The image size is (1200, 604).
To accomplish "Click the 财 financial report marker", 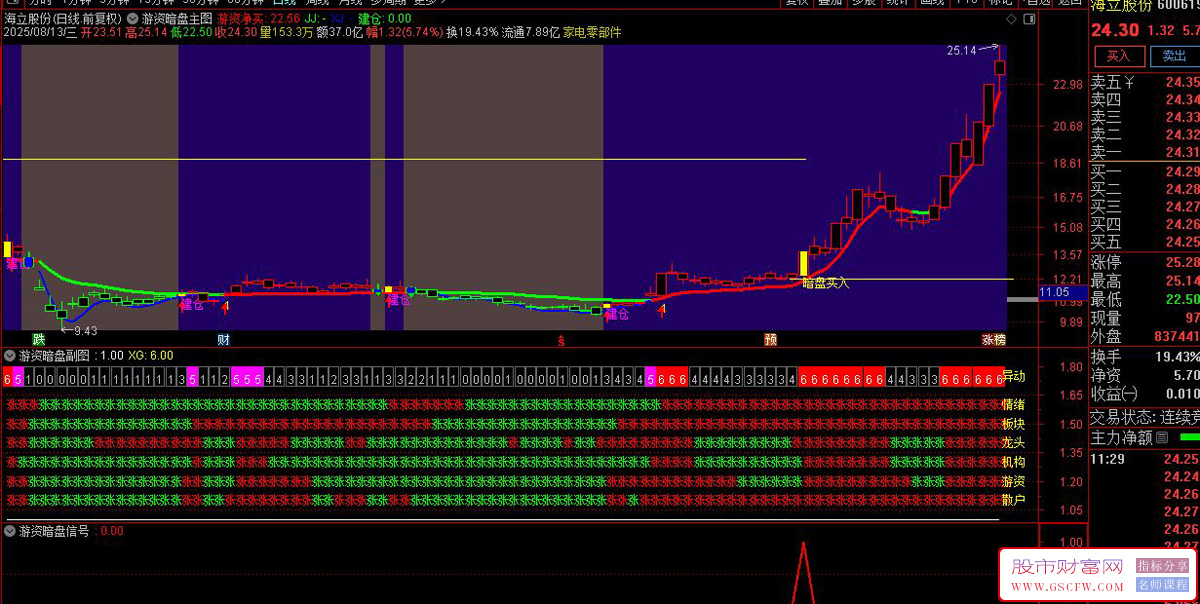I will (223, 340).
